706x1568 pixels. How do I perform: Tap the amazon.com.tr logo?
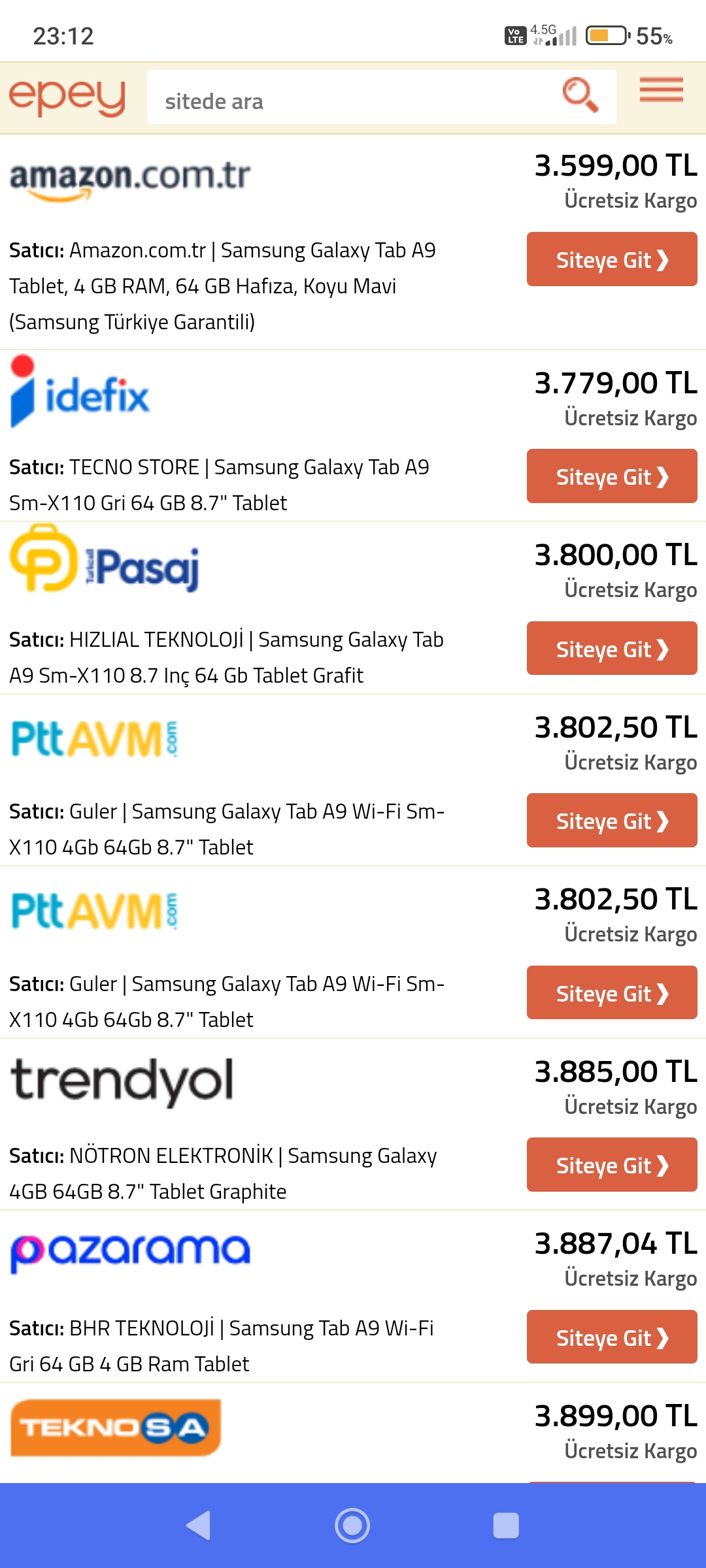click(130, 180)
